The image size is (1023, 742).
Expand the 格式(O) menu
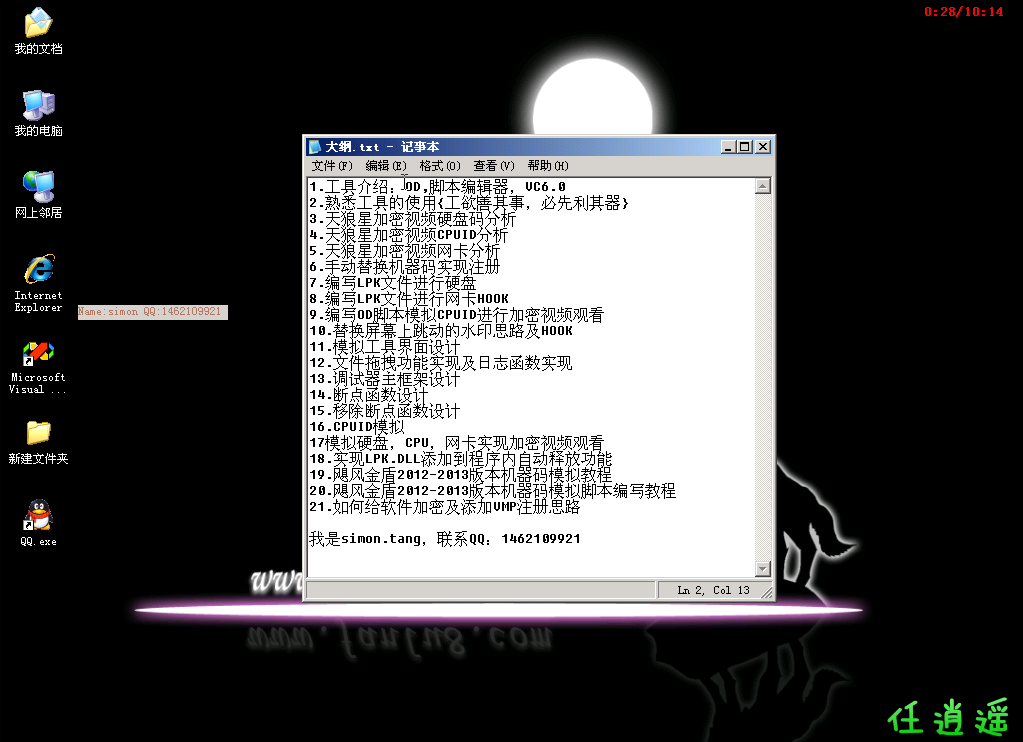440,166
